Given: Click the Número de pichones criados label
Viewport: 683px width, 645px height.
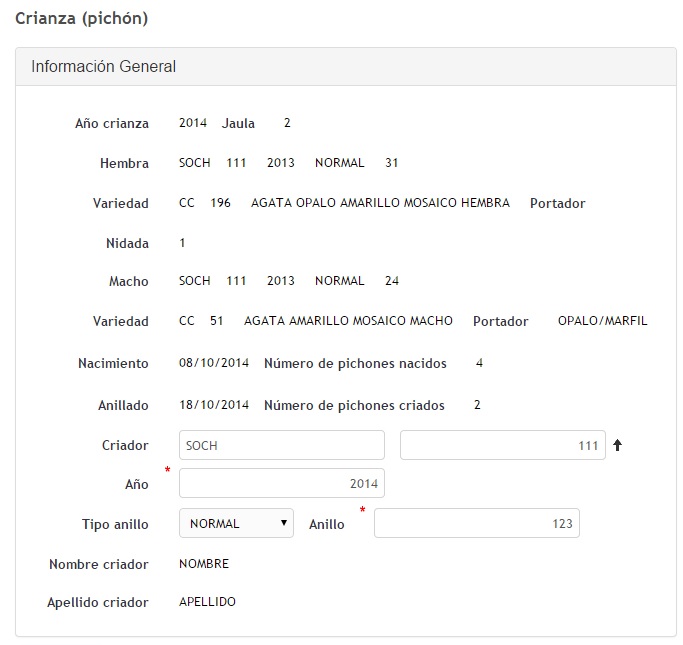Looking at the screenshot, I should pos(354,405).
